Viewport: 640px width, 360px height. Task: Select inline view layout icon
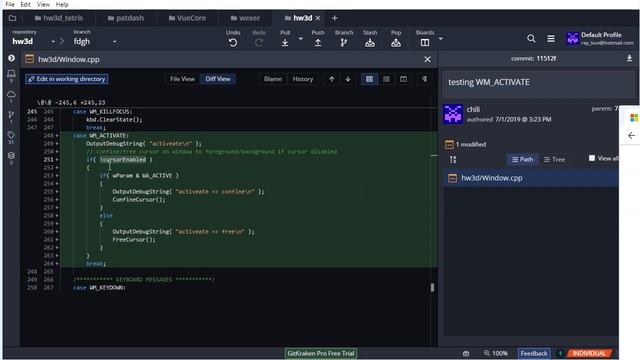point(386,79)
